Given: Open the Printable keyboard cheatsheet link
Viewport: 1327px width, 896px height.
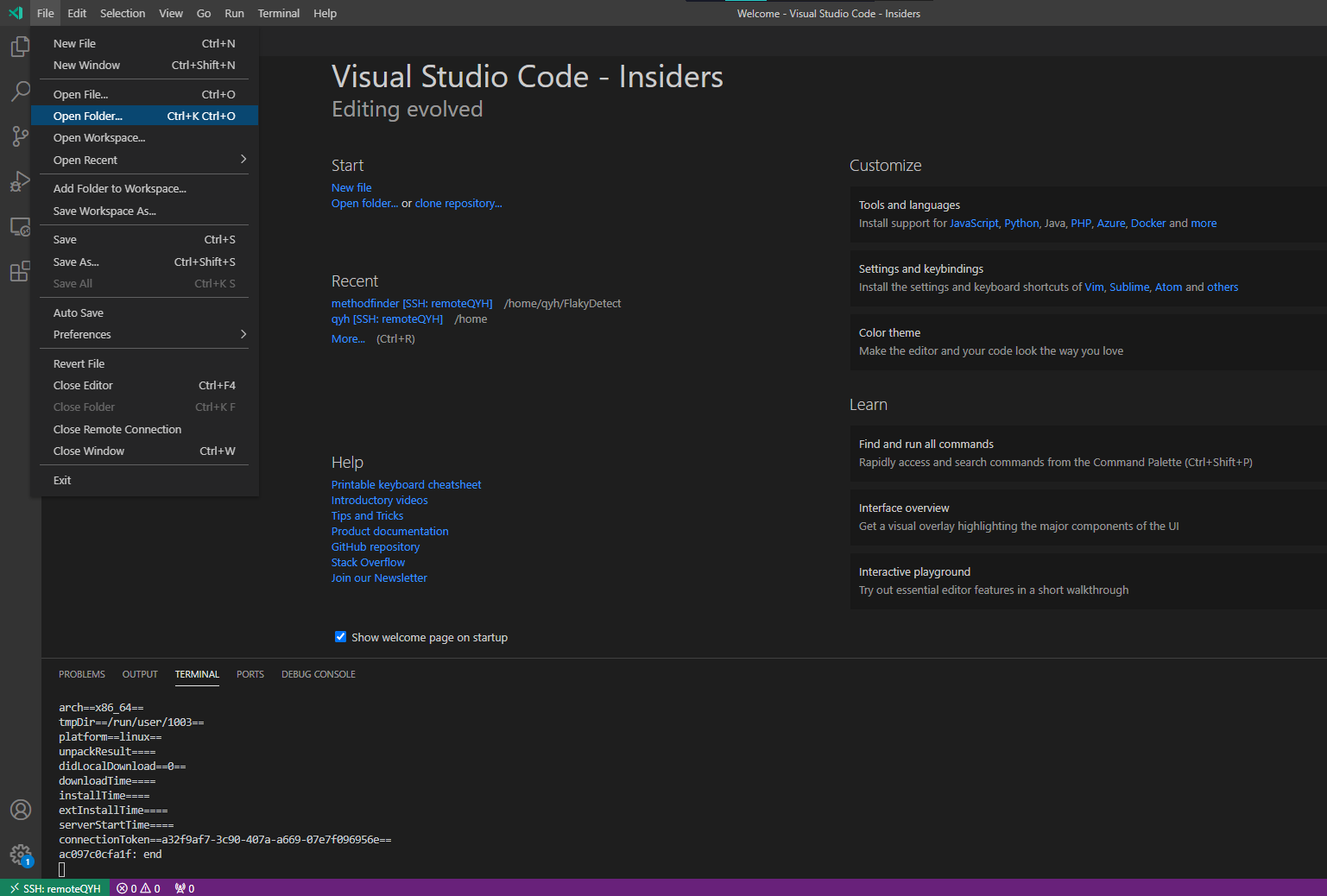Looking at the screenshot, I should coord(406,484).
